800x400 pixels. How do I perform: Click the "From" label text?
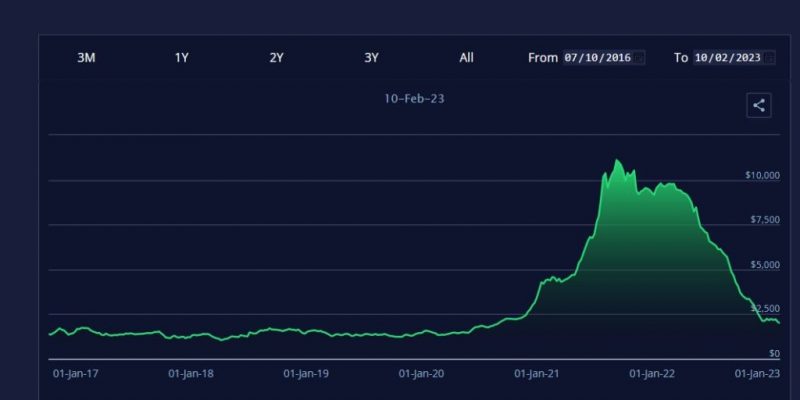pyautogui.click(x=543, y=58)
